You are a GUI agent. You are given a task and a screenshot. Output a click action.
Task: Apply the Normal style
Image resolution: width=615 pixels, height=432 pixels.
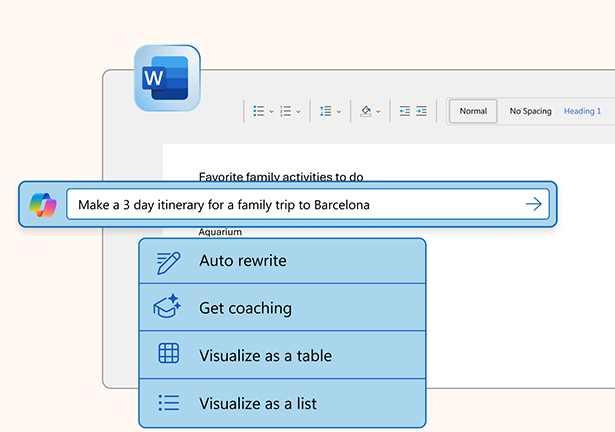[473, 111]
